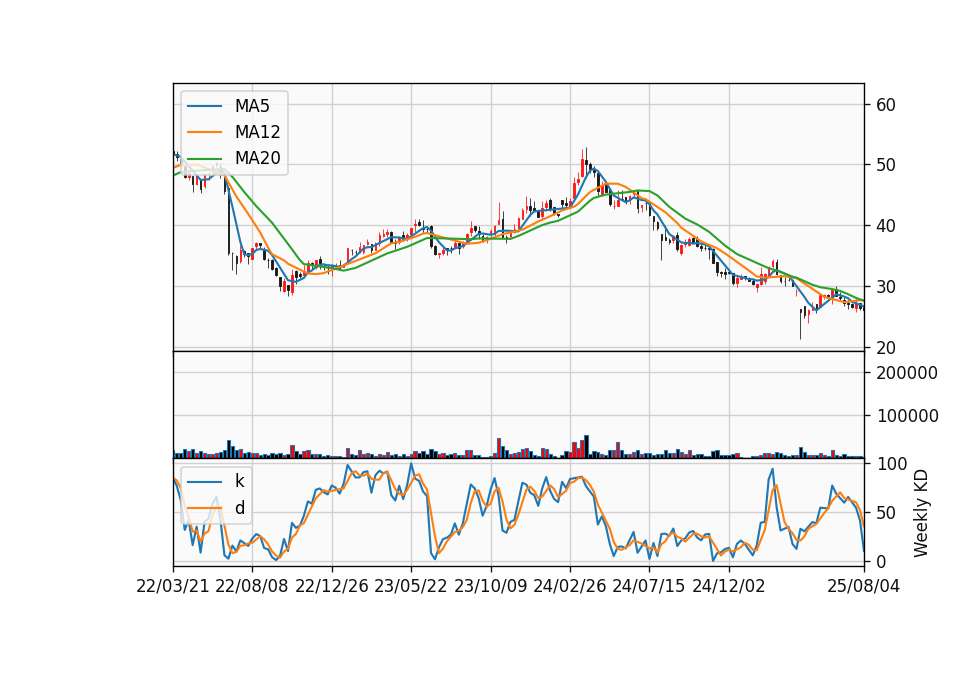Click the KD axis value 100

892,464
